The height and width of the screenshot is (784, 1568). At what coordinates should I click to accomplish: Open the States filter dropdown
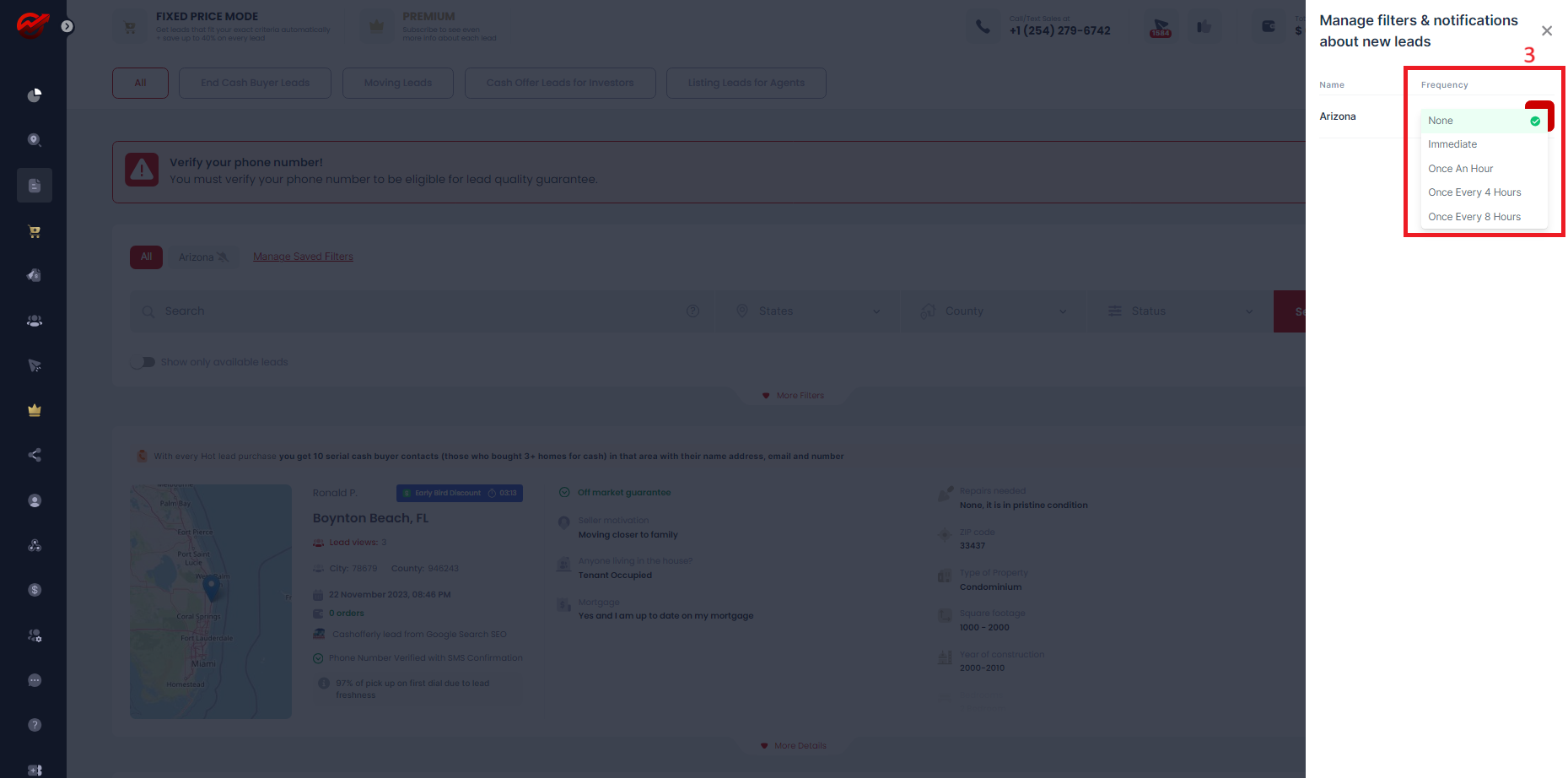pyautogui.click(x=806, y=311)
